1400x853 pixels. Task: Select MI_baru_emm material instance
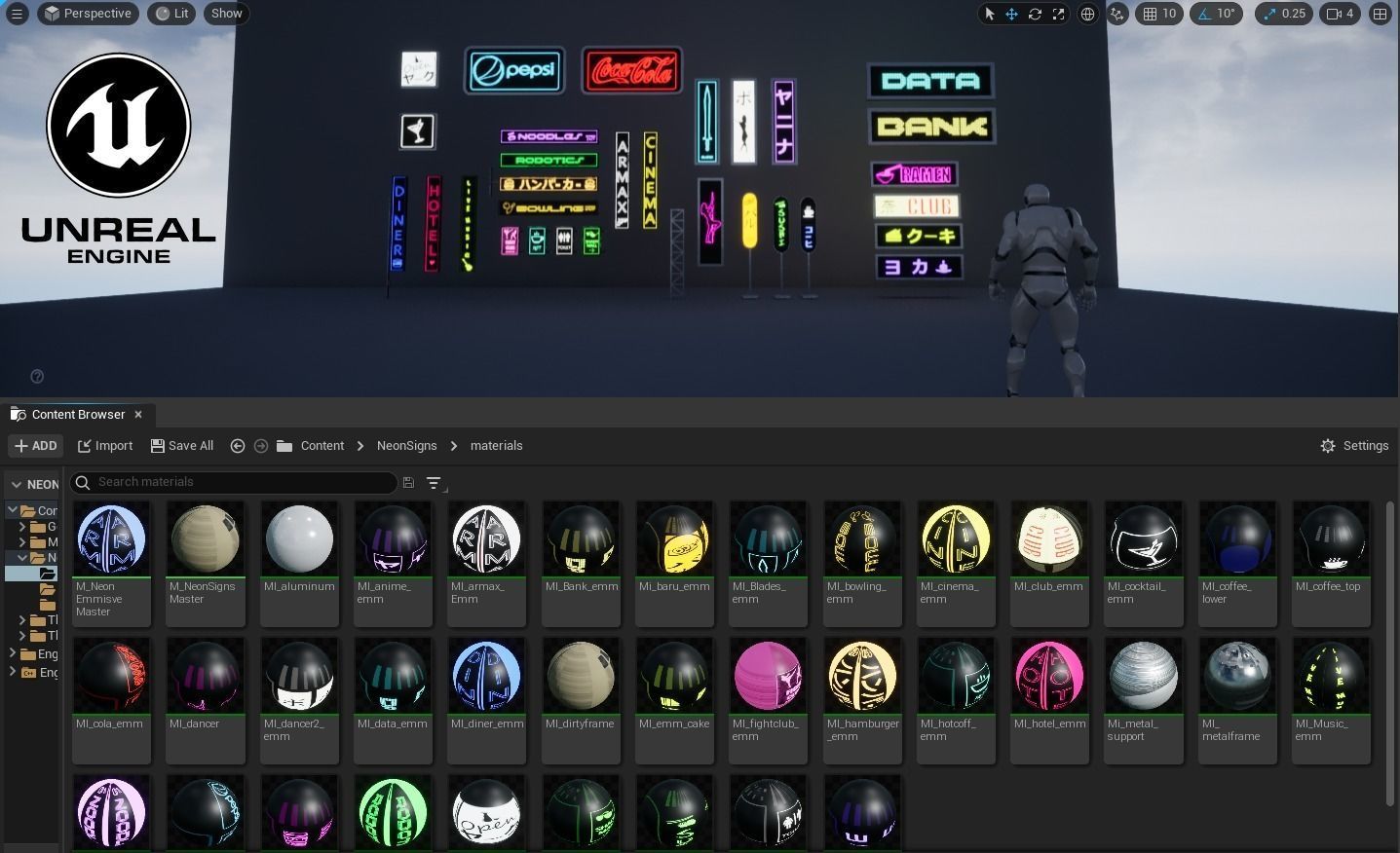[x=675, y=563]
